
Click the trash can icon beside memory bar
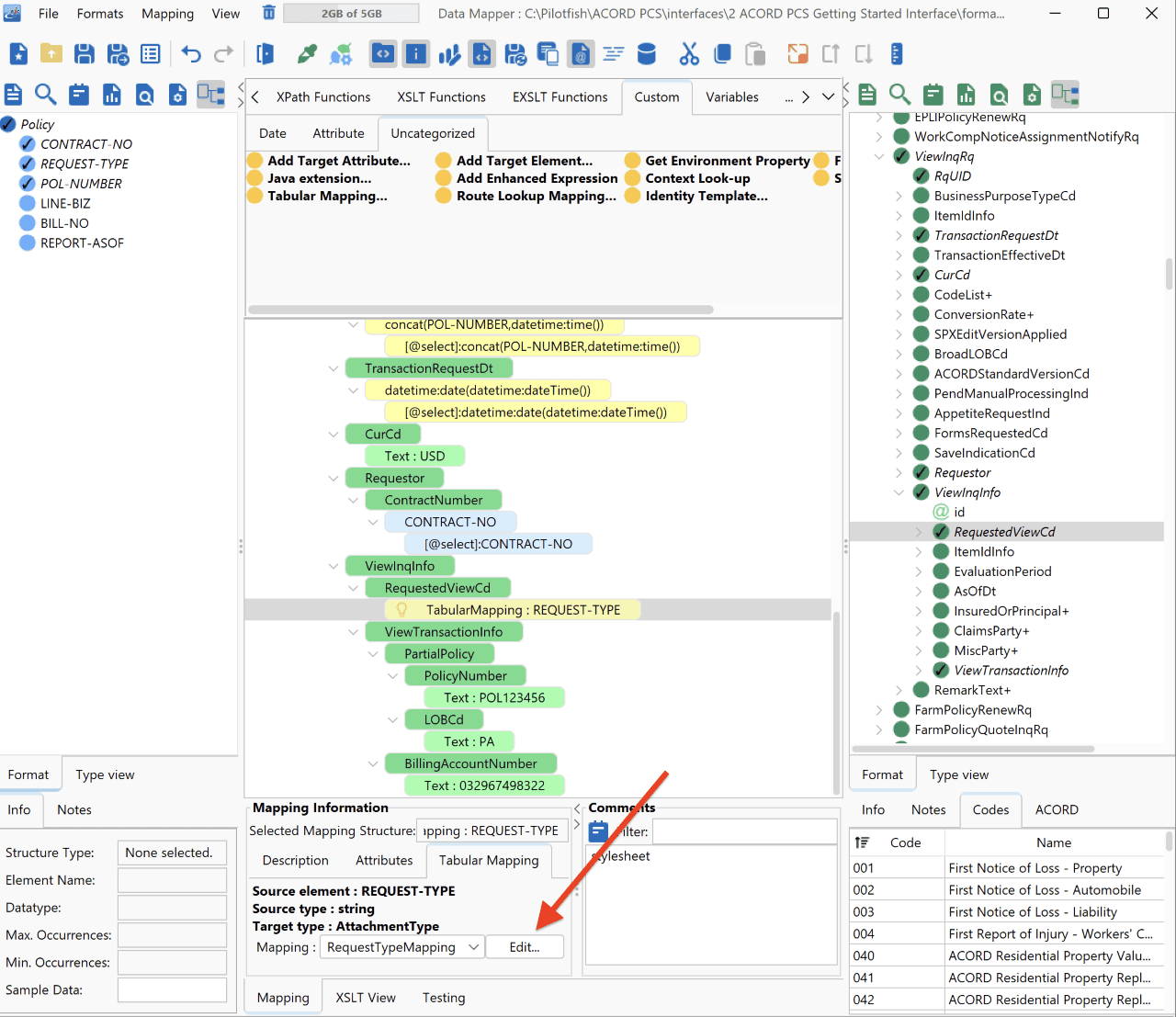tap(269, 13)
